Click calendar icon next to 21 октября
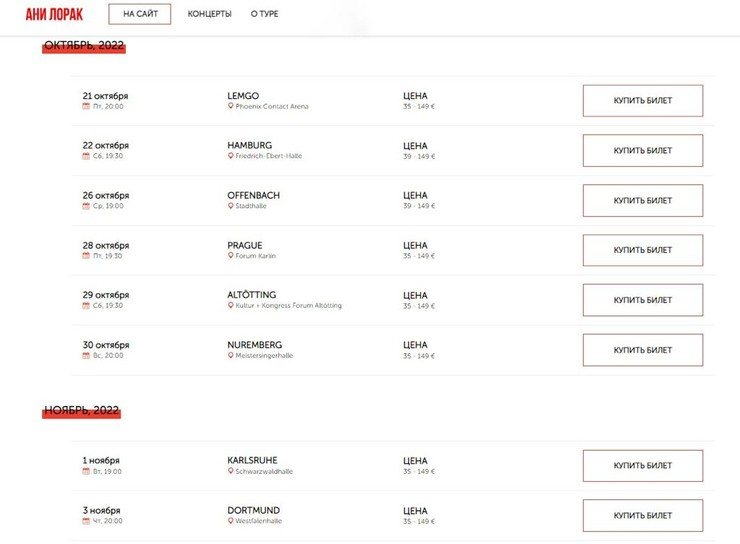This screenshot has height=544, width=740. (x=86, y=106)
